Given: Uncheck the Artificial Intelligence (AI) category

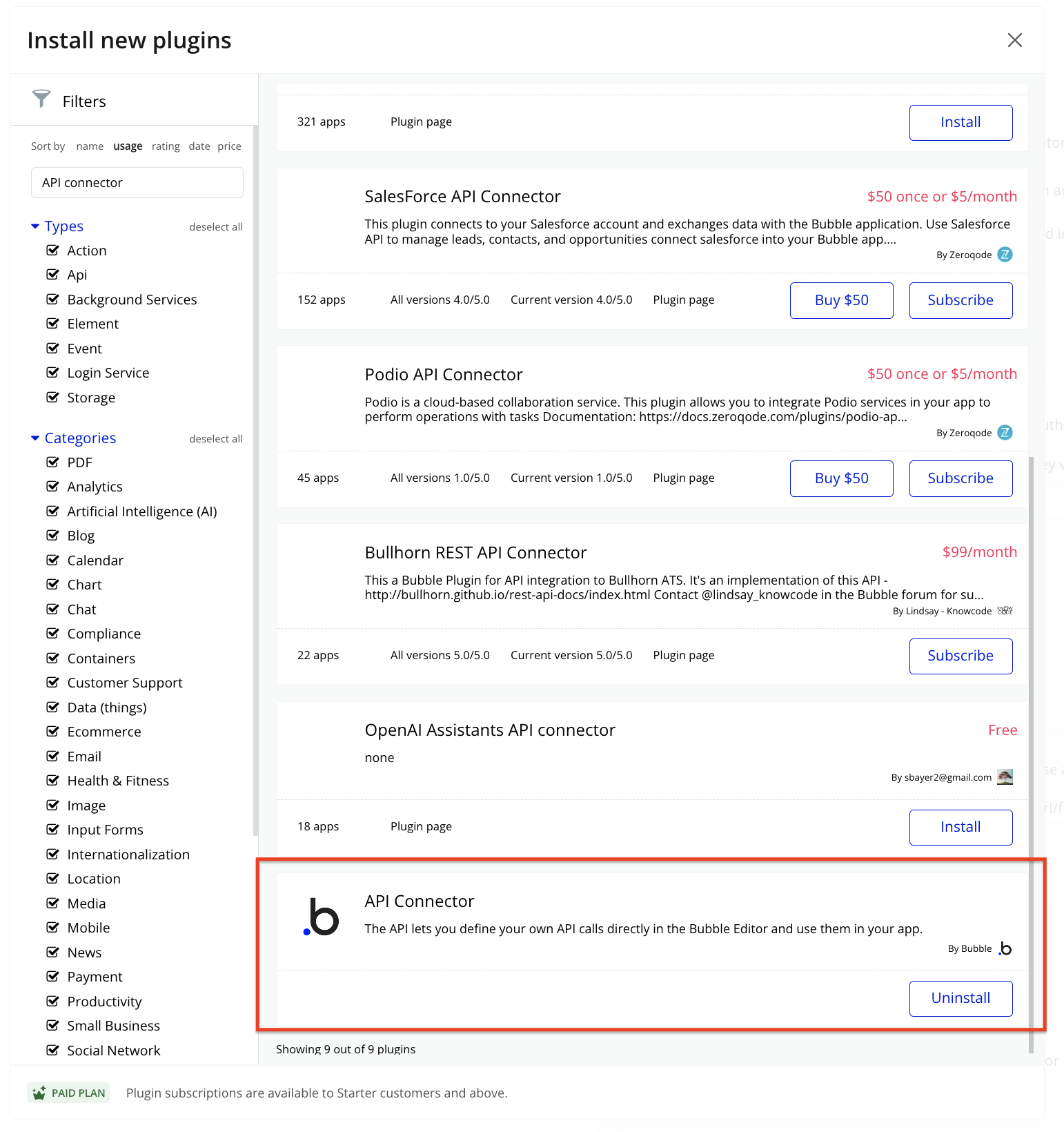Looking at the screenshot, I should point(52,511).
